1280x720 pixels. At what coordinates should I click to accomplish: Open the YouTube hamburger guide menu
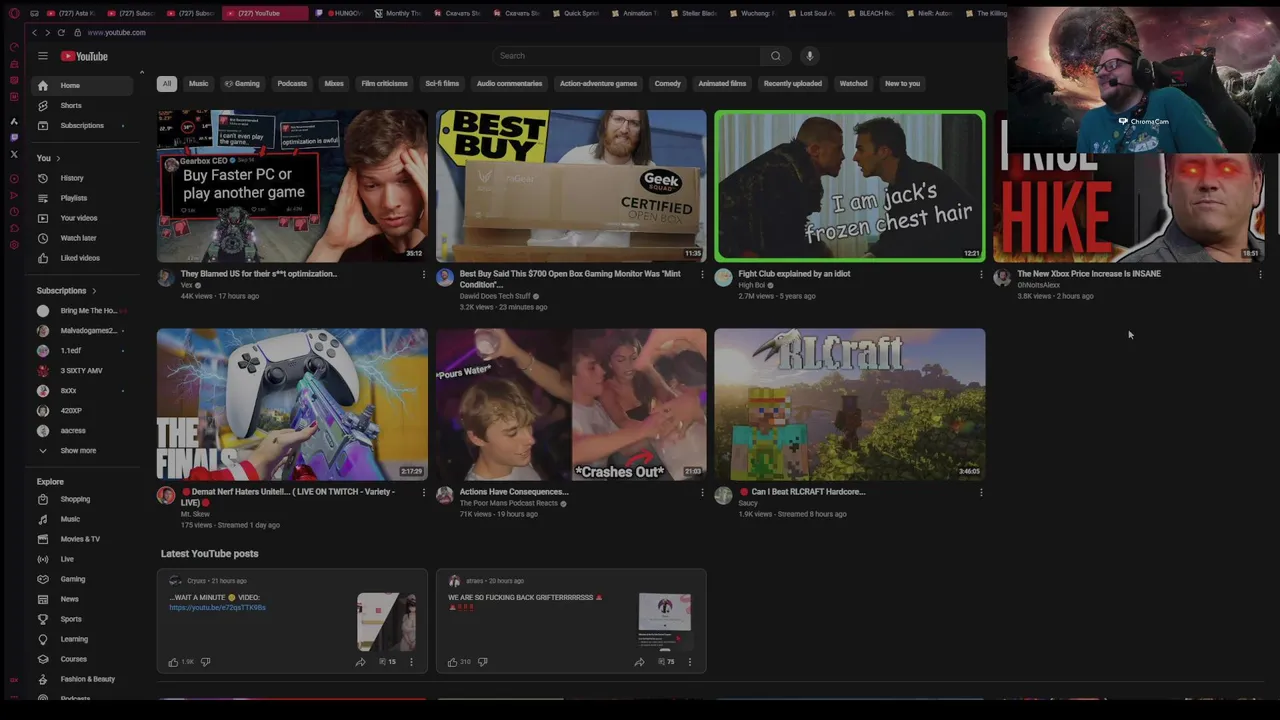point(43,56)
